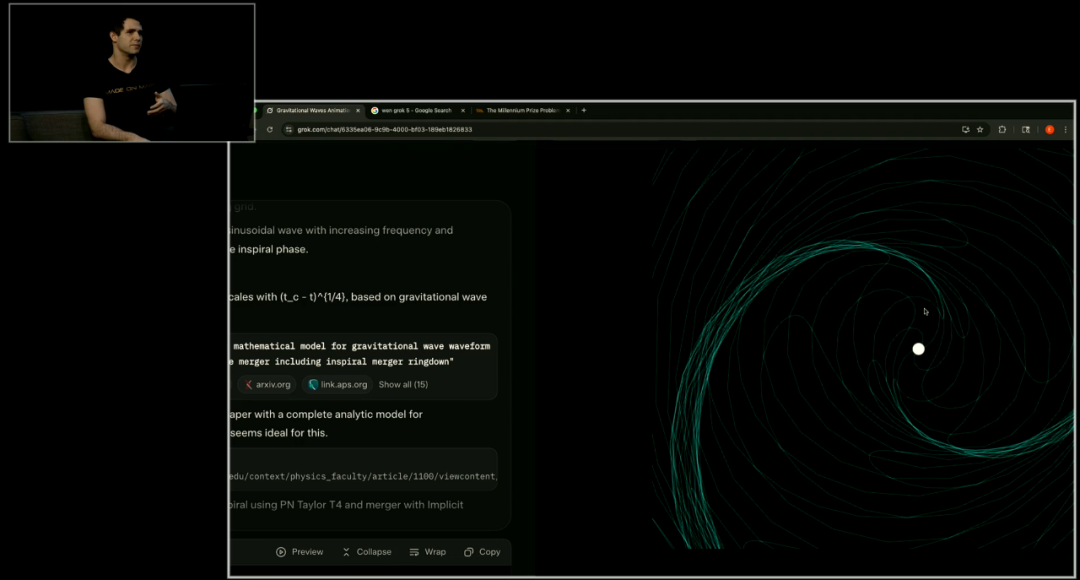This screenshot has height=580, width=1080.
Task: Switch to The Millennium Prize Problems tab
Action: click(x=523, y=110)
